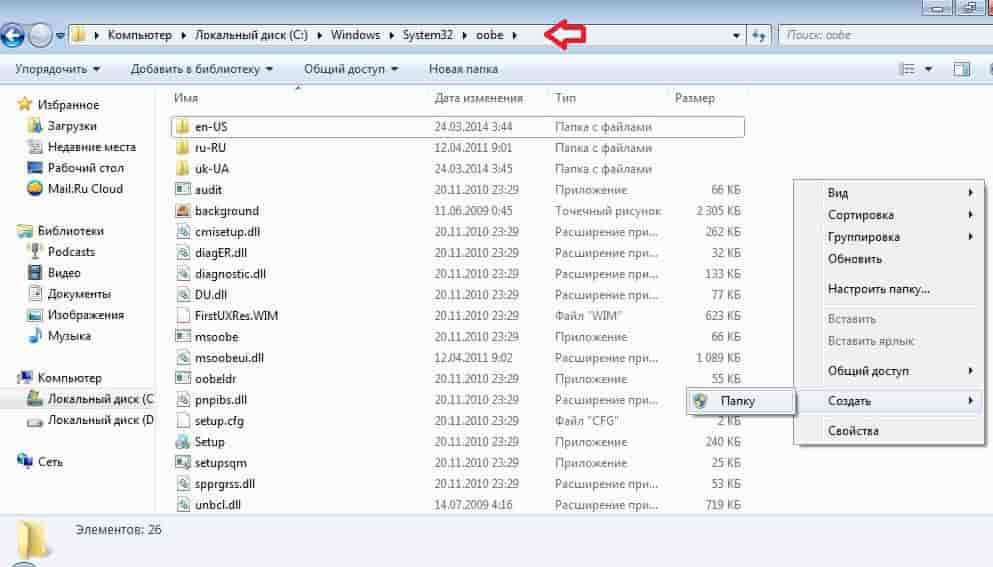Screen dimensions: 993x567
Task: Click the refresh button beside address bar
Action: pyautogui.click(x=759, y=35)
